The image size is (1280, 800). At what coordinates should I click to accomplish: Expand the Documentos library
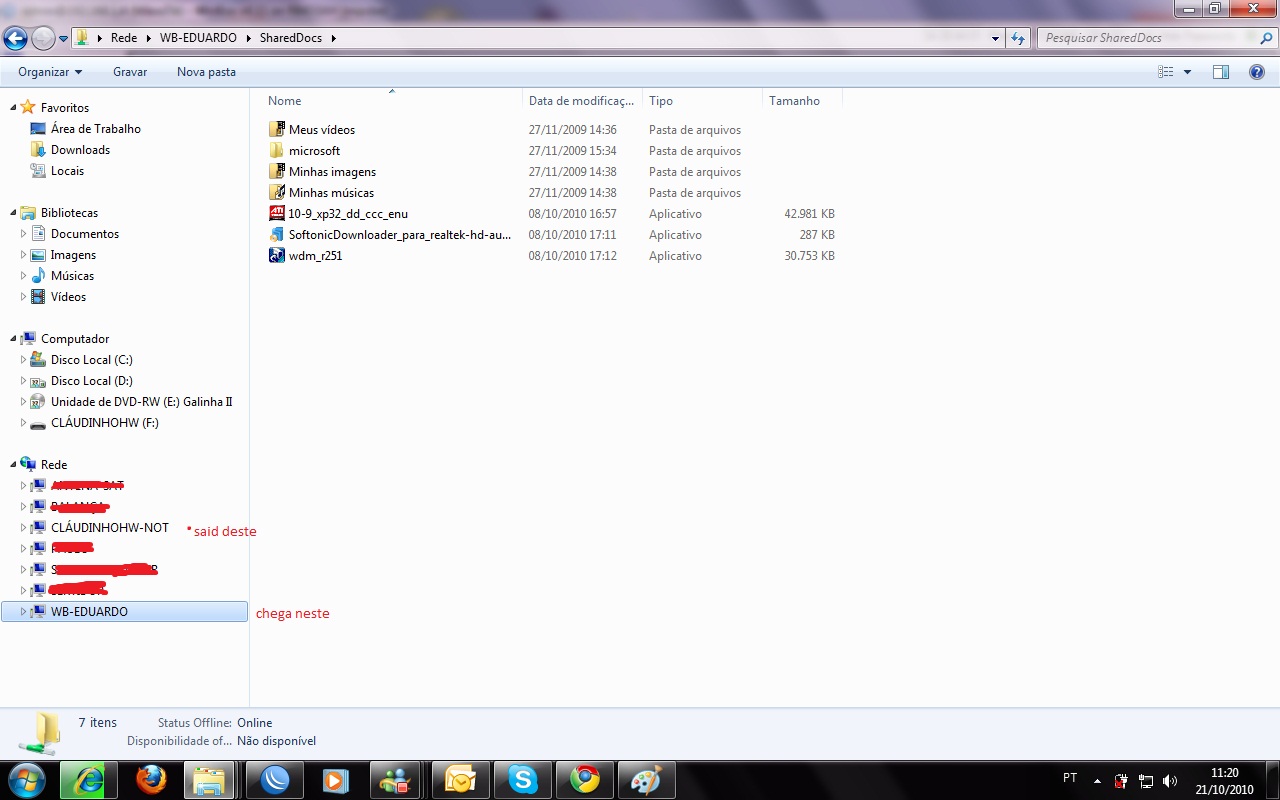(24, 234)
